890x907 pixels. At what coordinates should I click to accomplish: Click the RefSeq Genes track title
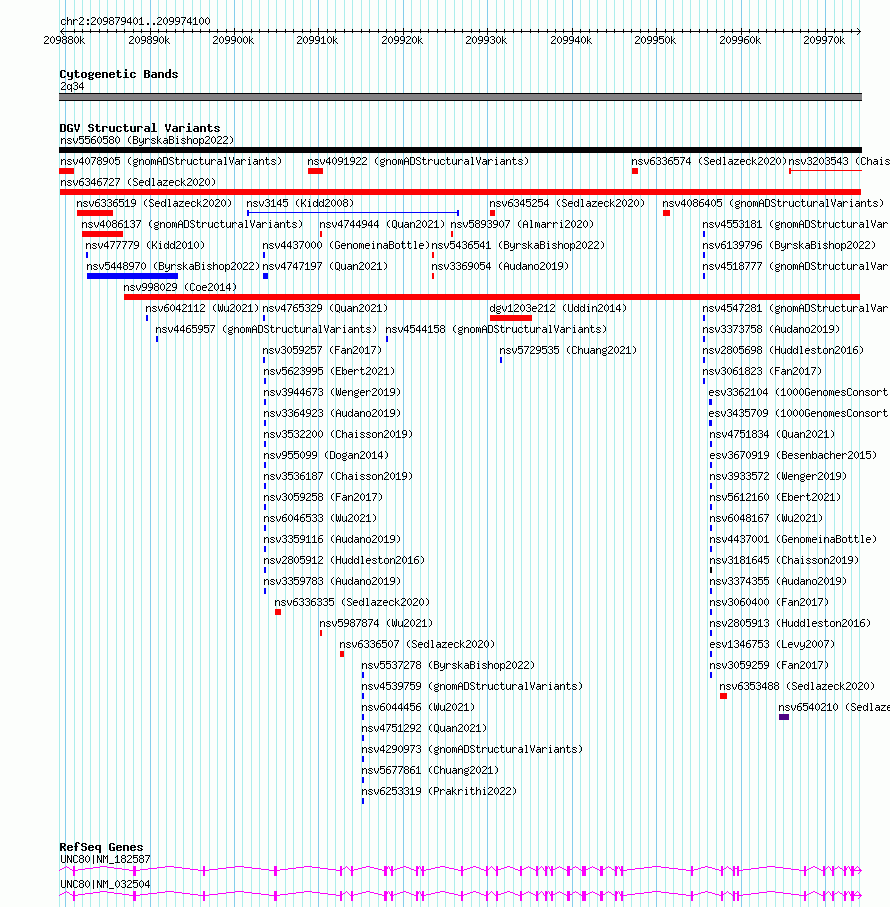tap(101, 847)
